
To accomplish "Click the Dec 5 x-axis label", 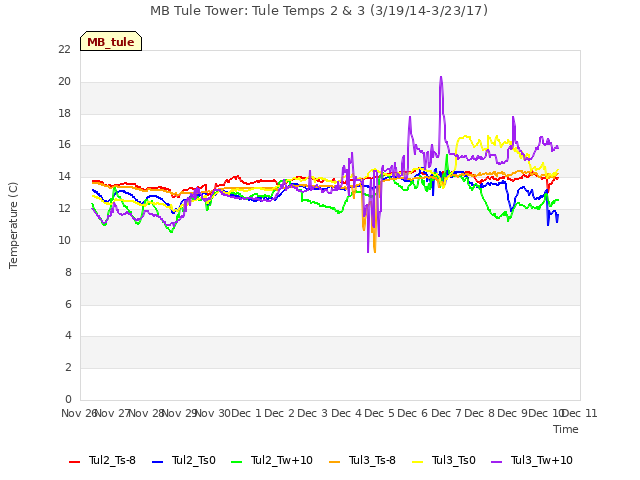I will 380,413.
